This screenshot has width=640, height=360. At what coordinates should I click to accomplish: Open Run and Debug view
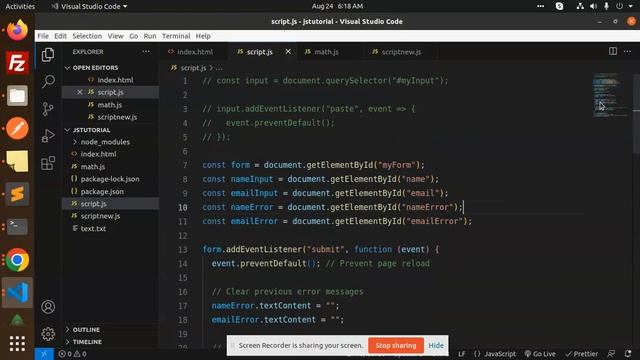tap(48, 136)
